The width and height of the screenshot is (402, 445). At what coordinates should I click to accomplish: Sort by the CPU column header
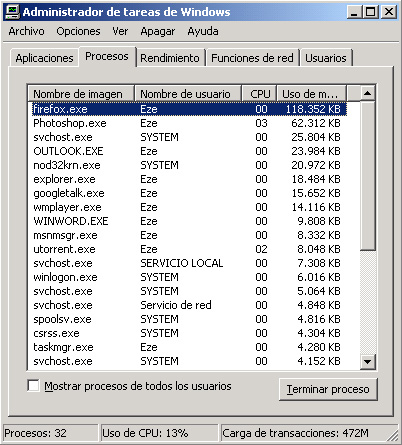(x=259, y=94)
